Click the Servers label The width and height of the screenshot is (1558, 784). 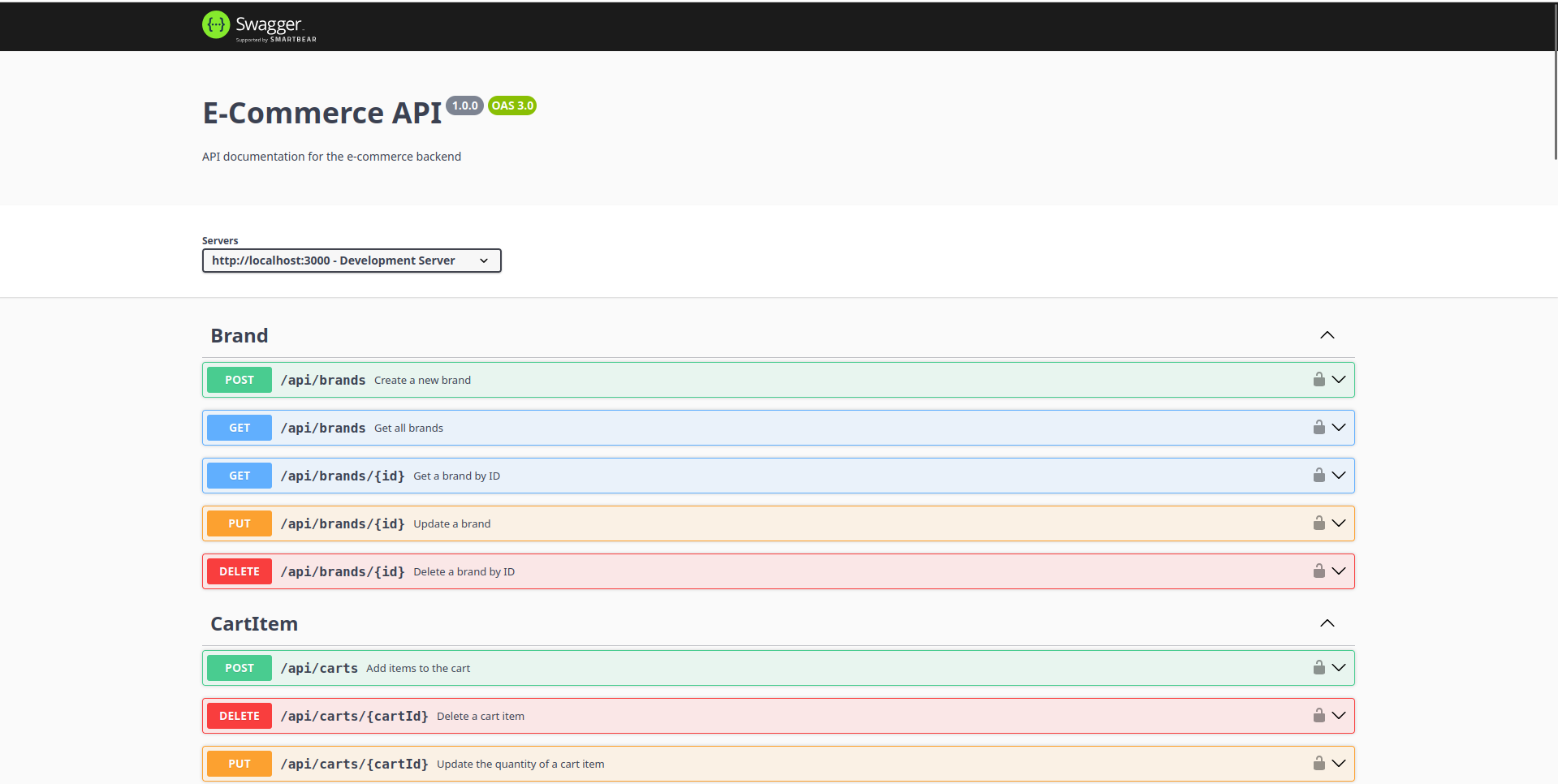pos(220,241)
